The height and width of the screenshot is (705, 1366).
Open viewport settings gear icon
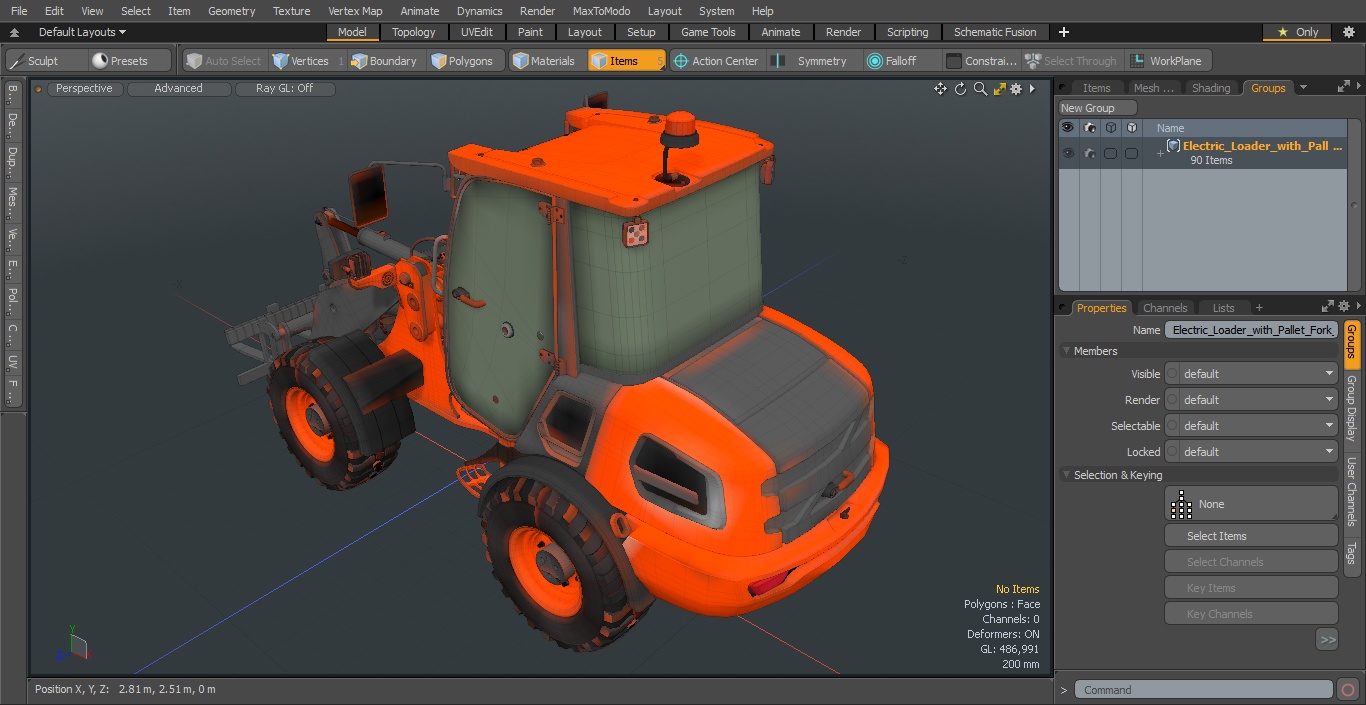[x=1016, y=89]
